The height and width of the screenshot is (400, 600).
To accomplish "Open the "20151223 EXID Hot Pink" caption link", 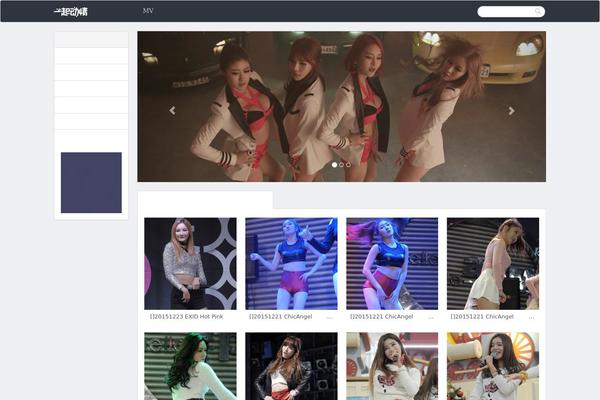I will [x=187, y=317].
